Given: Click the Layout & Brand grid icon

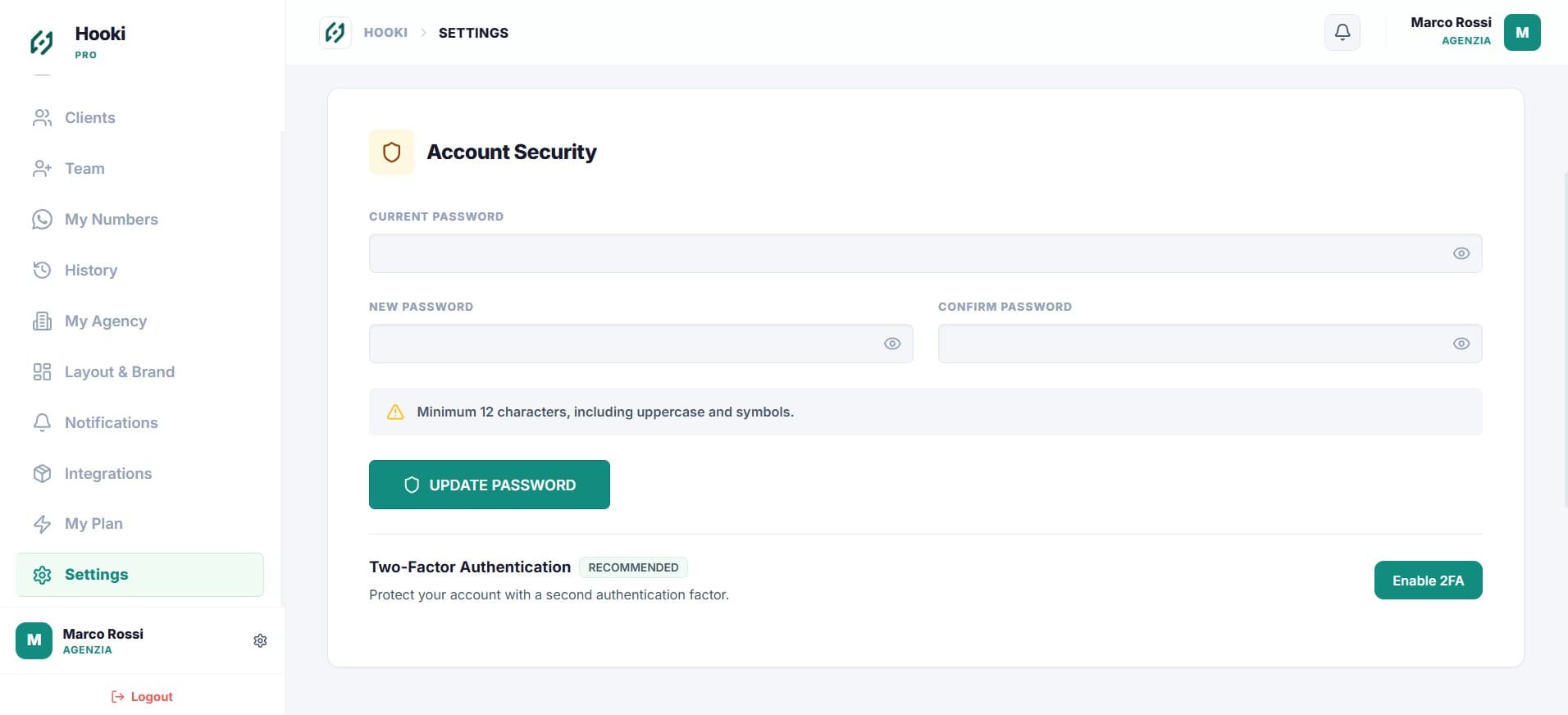Looking at the screenshot, I should tap(42, 372).
